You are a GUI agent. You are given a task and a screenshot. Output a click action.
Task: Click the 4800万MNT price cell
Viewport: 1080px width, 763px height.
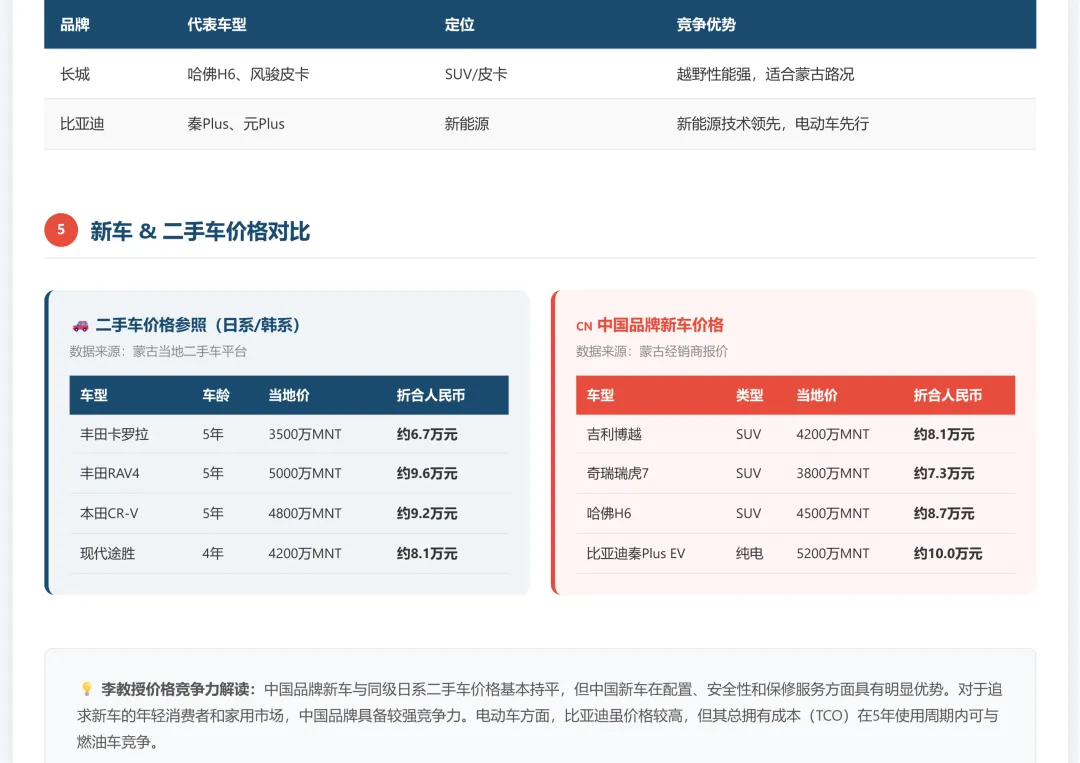pos(305,514)
